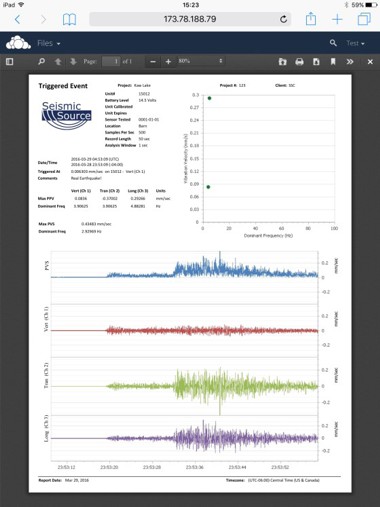Reload the page in Safari
Image resolution: width=380 pixels, height=507 pixels.
(x=283, y=19)
